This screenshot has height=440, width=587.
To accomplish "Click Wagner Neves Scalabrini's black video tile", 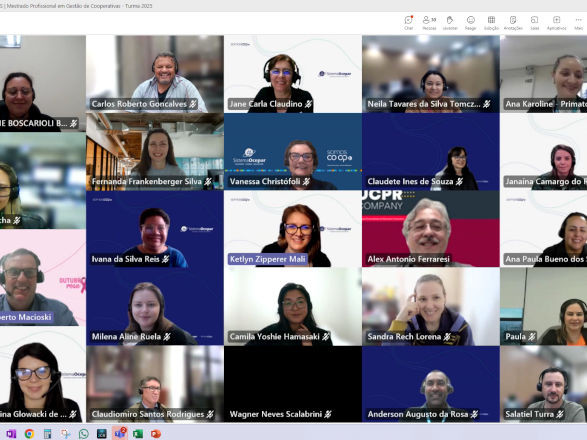I will point(293,384).
